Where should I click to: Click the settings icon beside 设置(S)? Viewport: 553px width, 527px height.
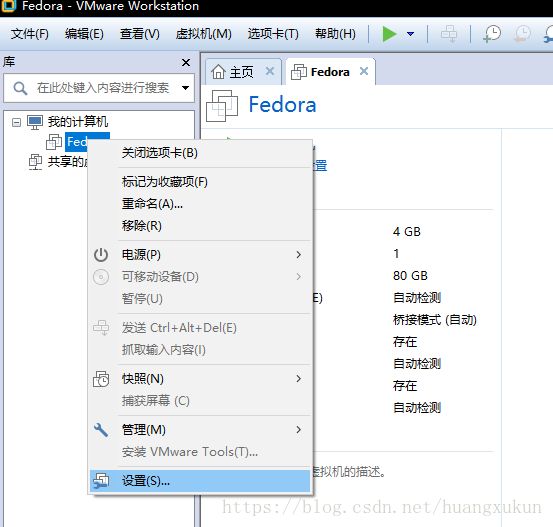[101, 481]
